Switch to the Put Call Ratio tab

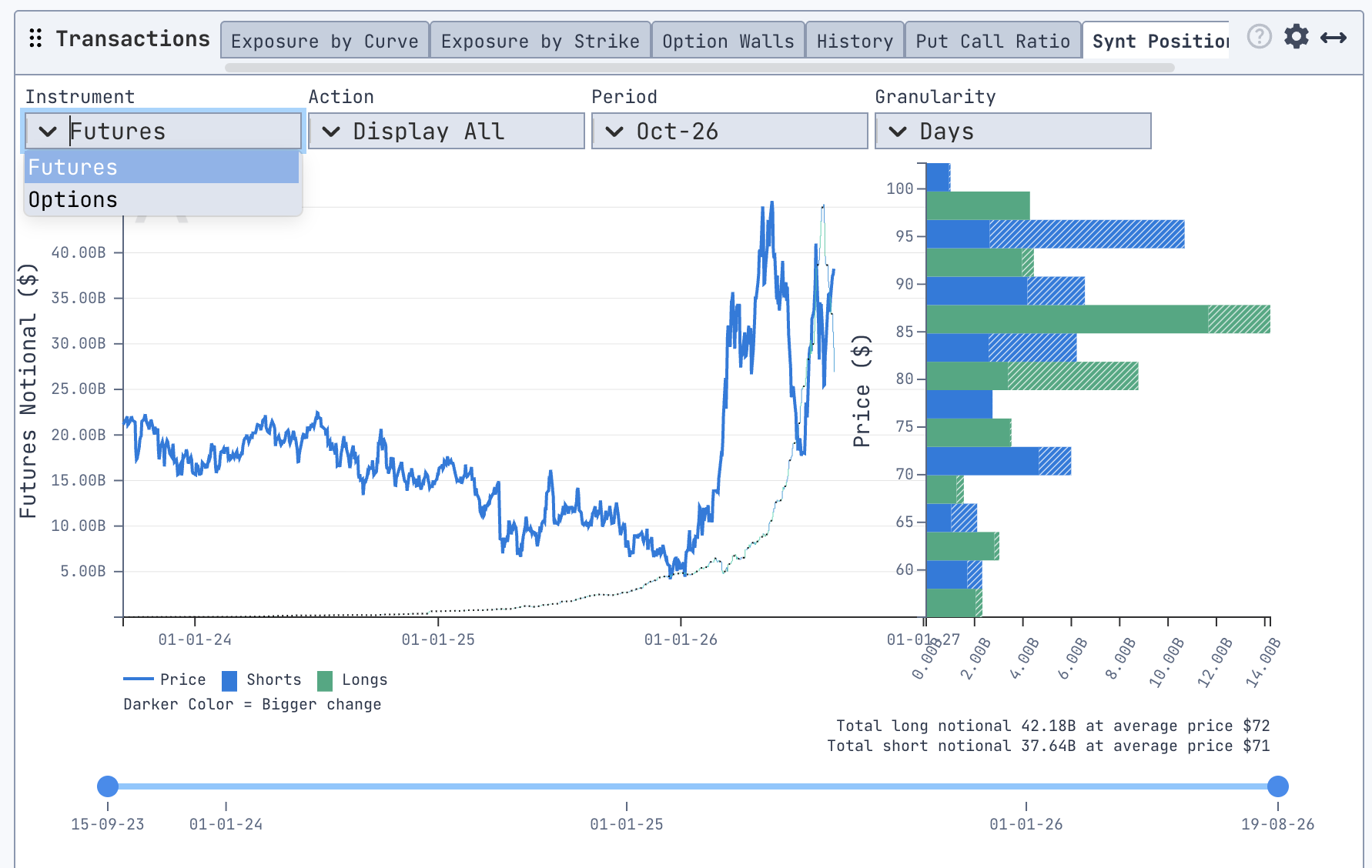(993, 41)
